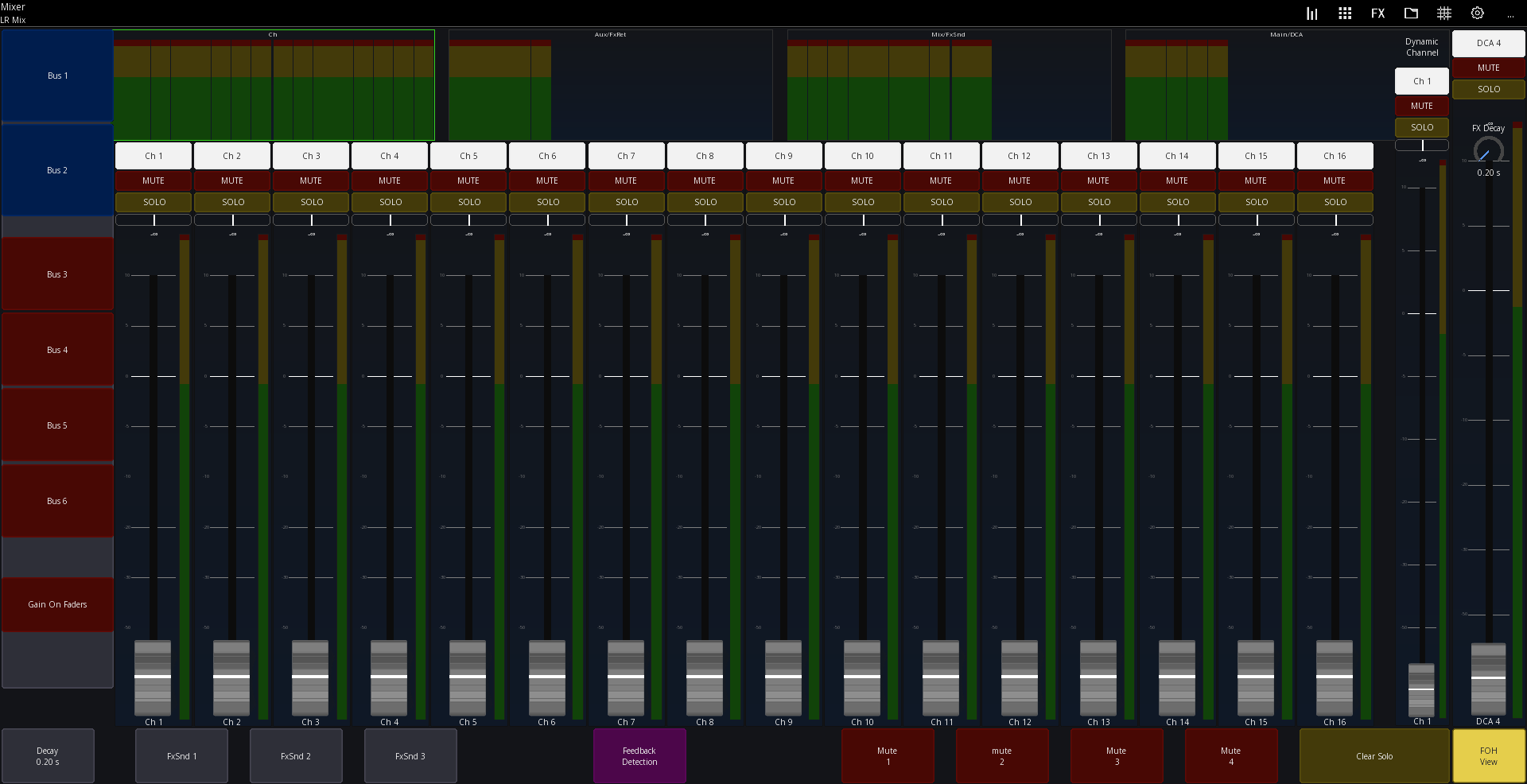1527x784 pixels.
Task: Open FxSnd 3 sends
Action: (410, 756)
